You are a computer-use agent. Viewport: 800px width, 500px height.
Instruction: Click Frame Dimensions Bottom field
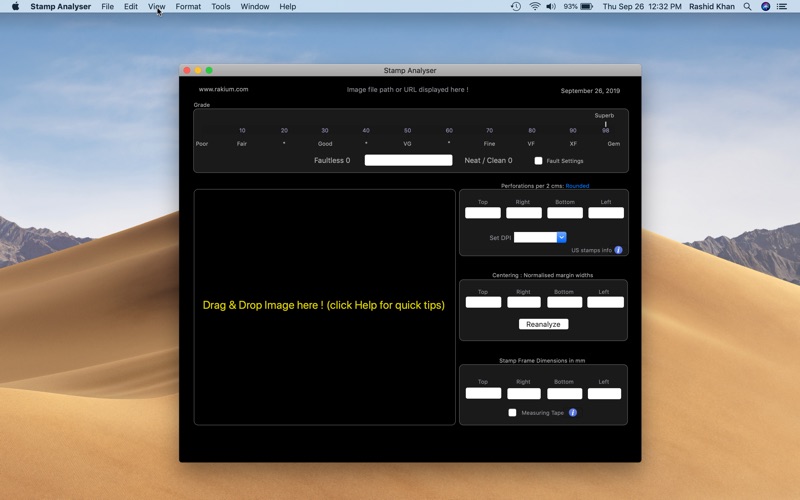pyautogui.click(x=564, y=393)
